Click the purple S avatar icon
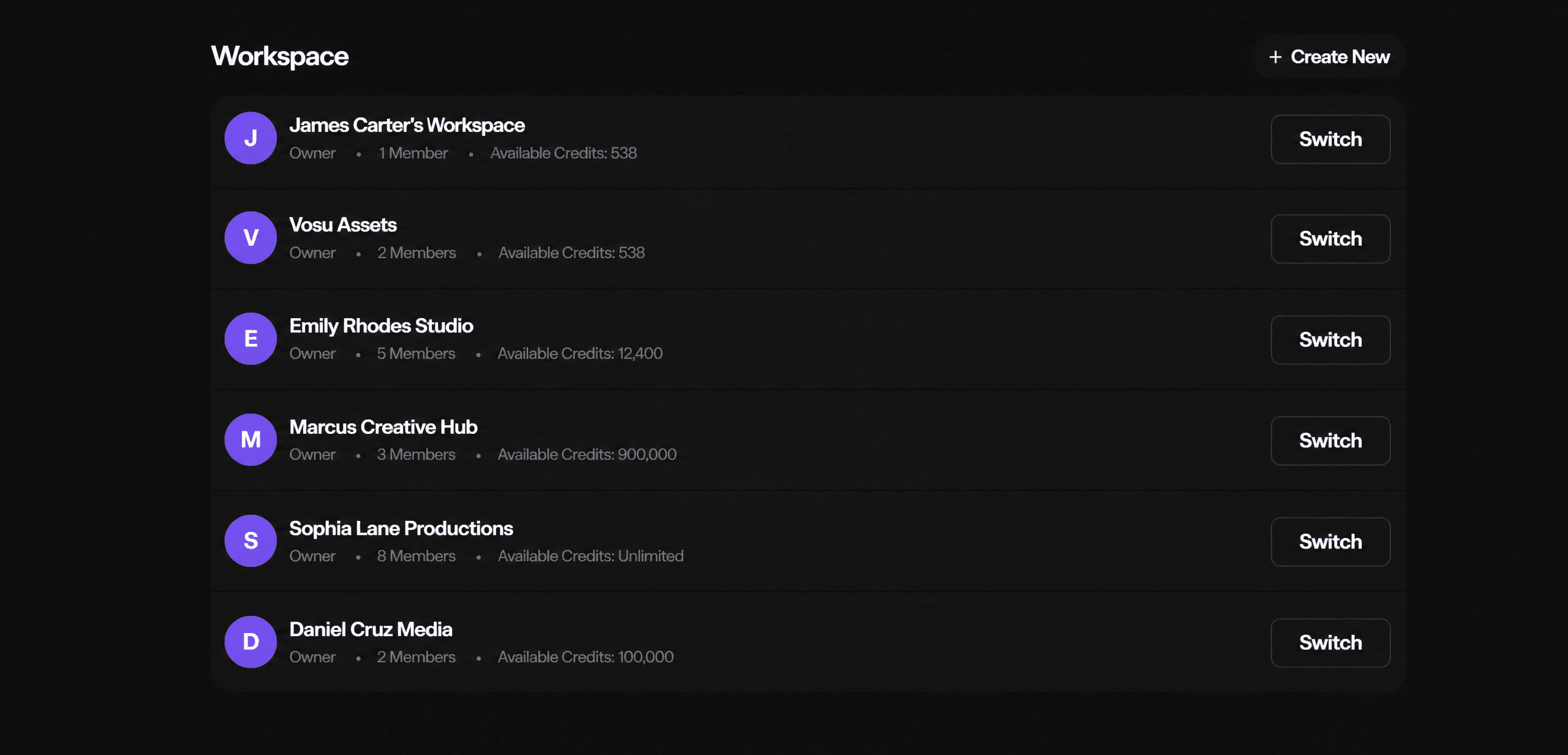This screenshot has height=755, width=1568. click(251, 541)
